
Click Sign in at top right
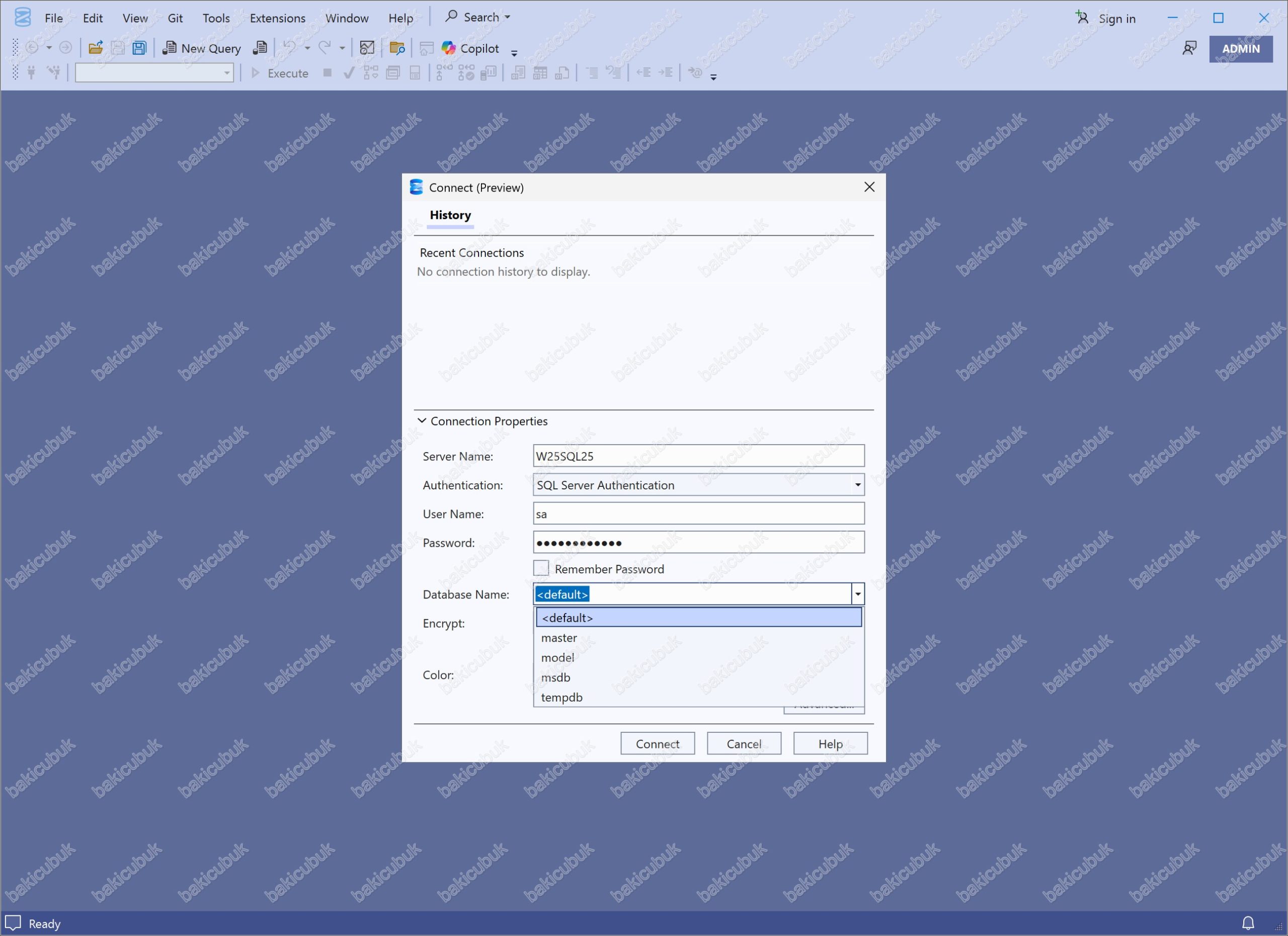[x=1106, y=18]
